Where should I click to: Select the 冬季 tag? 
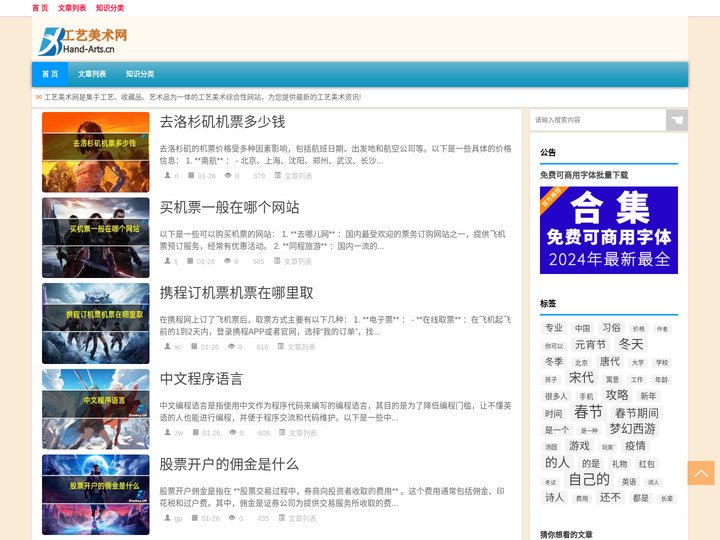pyautogui.click(x=554, y=361)
